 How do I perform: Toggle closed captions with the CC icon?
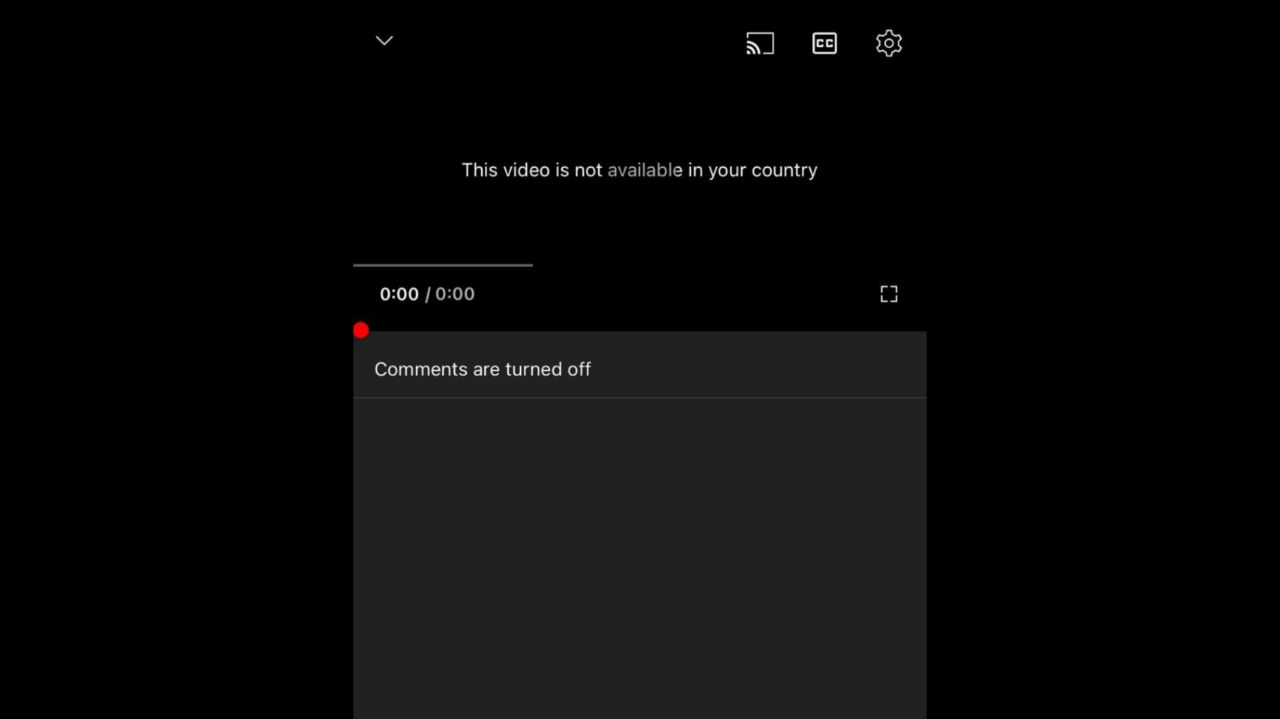coord(824,43)
